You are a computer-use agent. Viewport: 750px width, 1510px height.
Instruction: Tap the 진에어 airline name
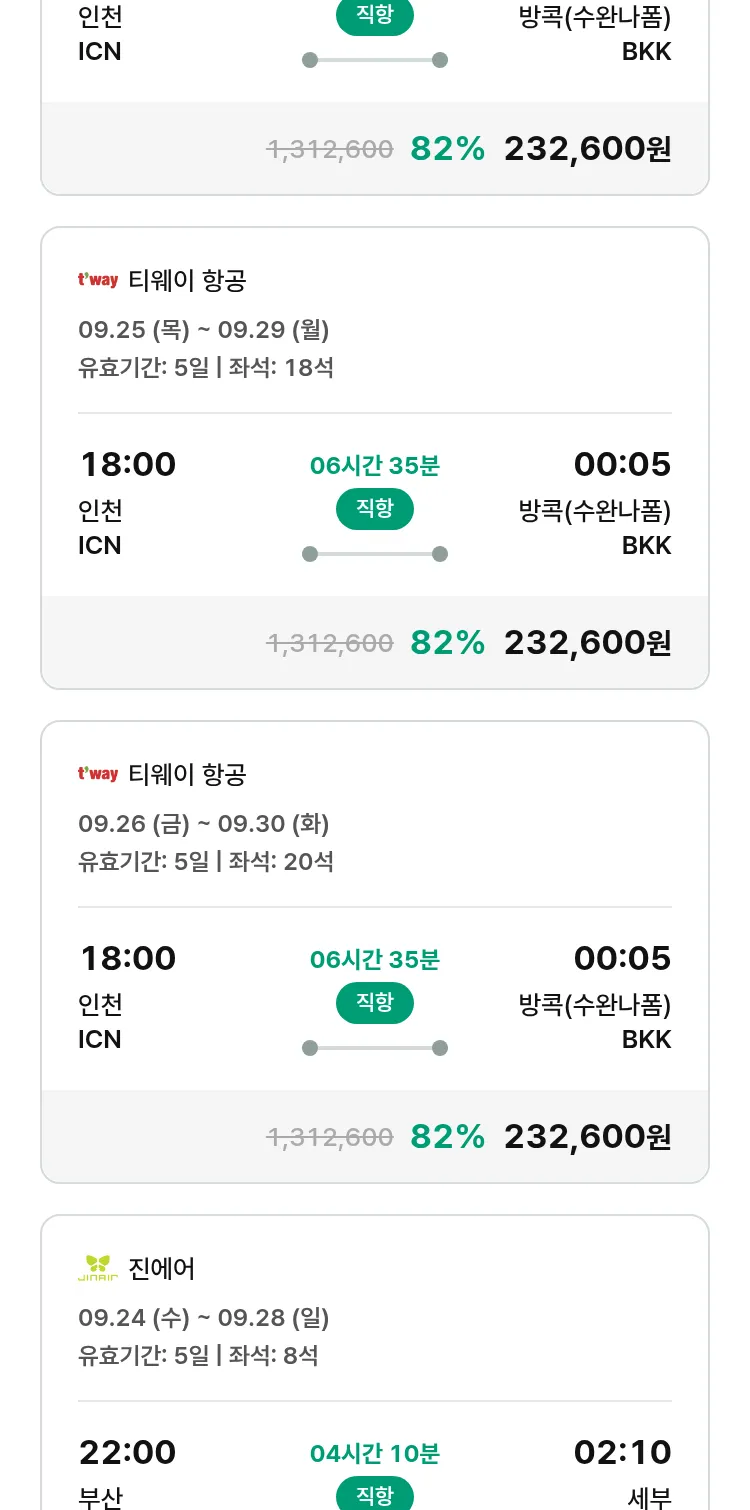pyautogui.click(x=162, y=1269)
